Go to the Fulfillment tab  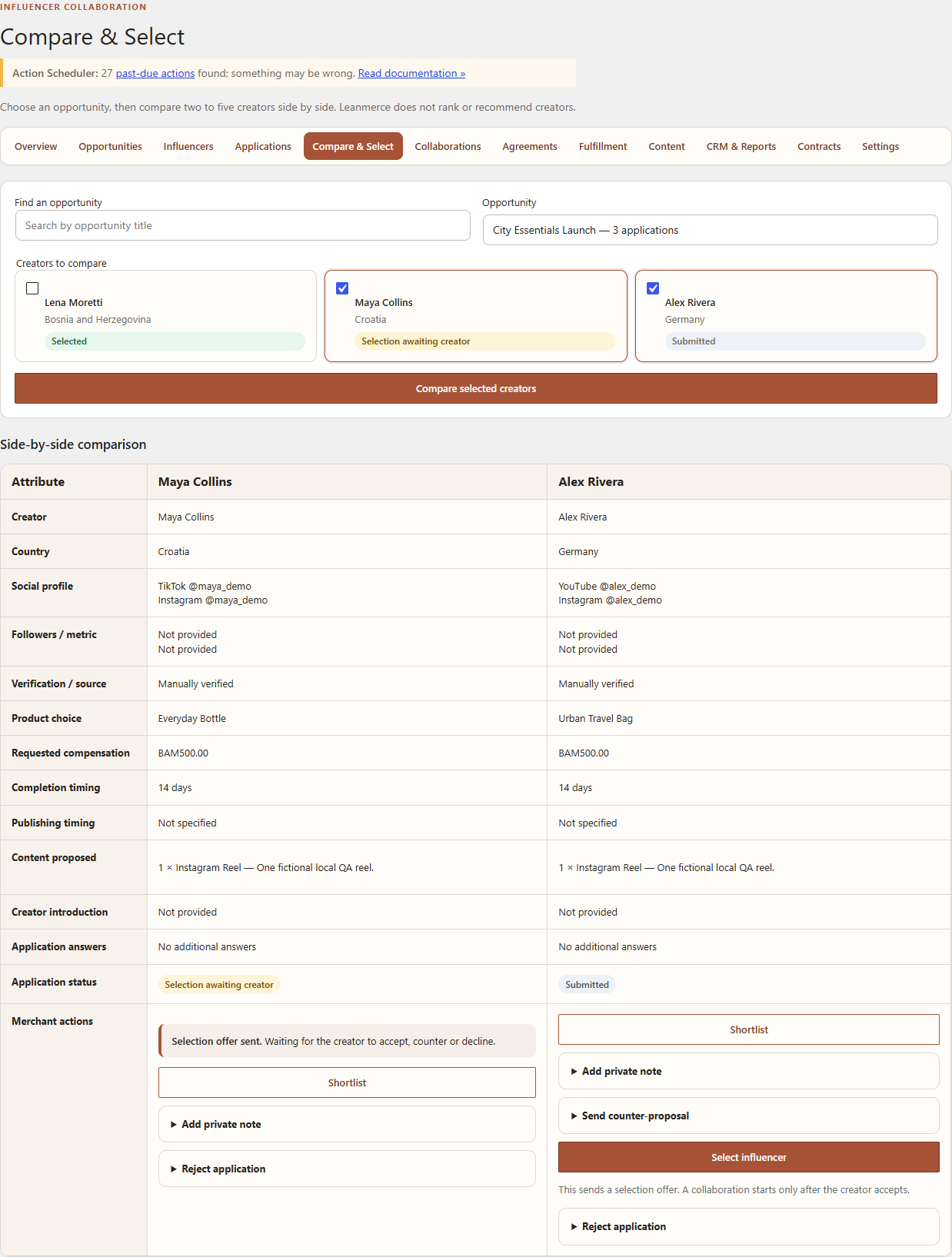pos(603,146)
